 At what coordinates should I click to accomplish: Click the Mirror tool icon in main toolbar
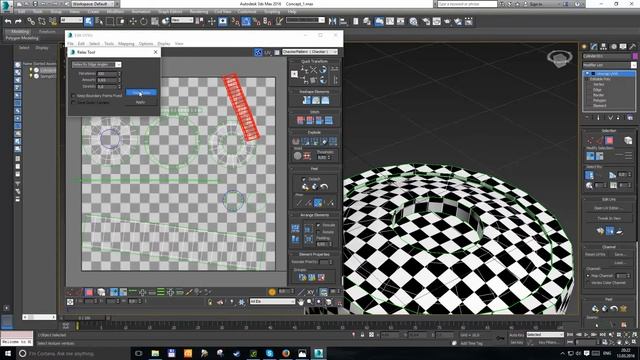(x=333, y=21)
